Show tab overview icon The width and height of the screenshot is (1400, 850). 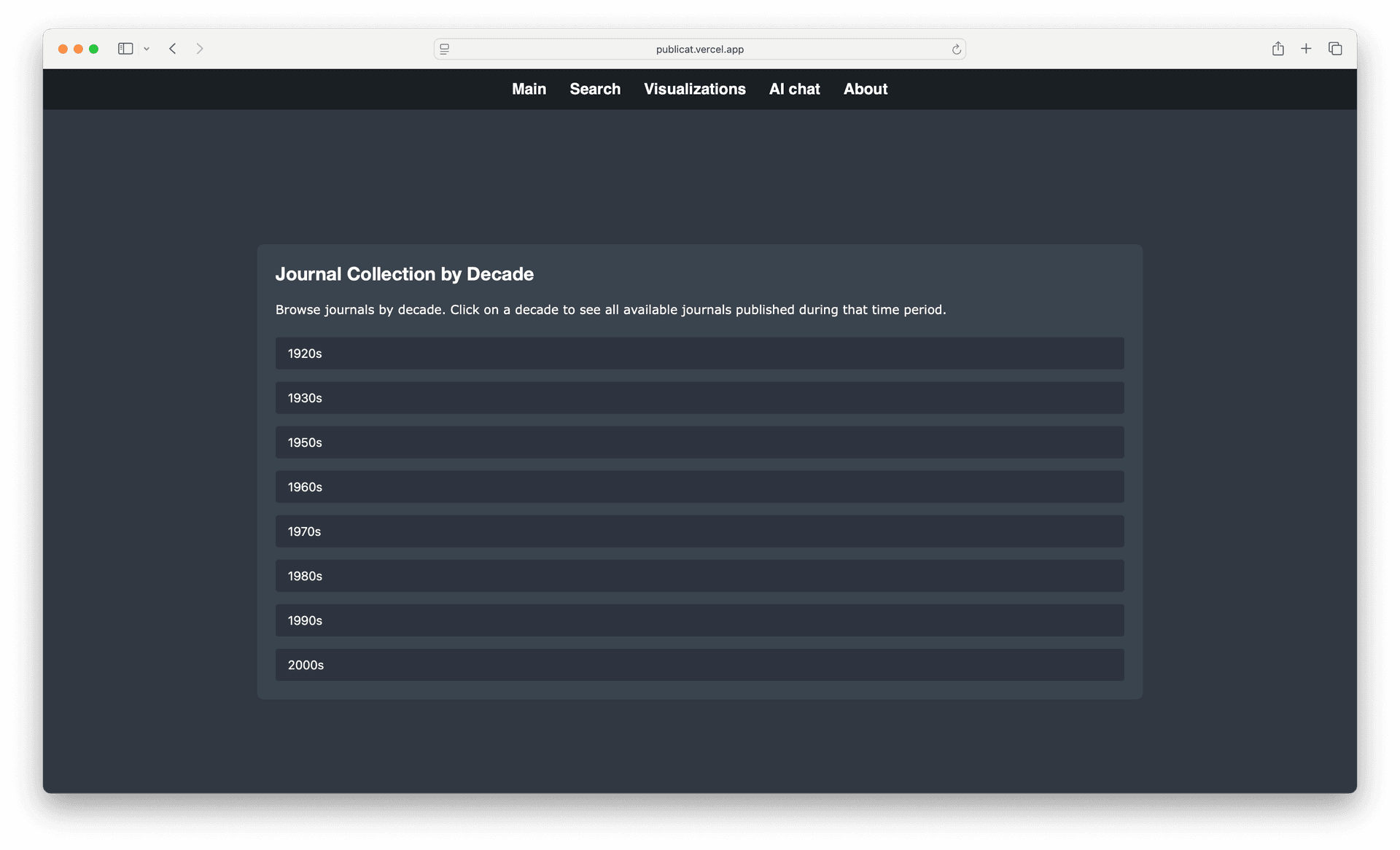pos(1335,49)
